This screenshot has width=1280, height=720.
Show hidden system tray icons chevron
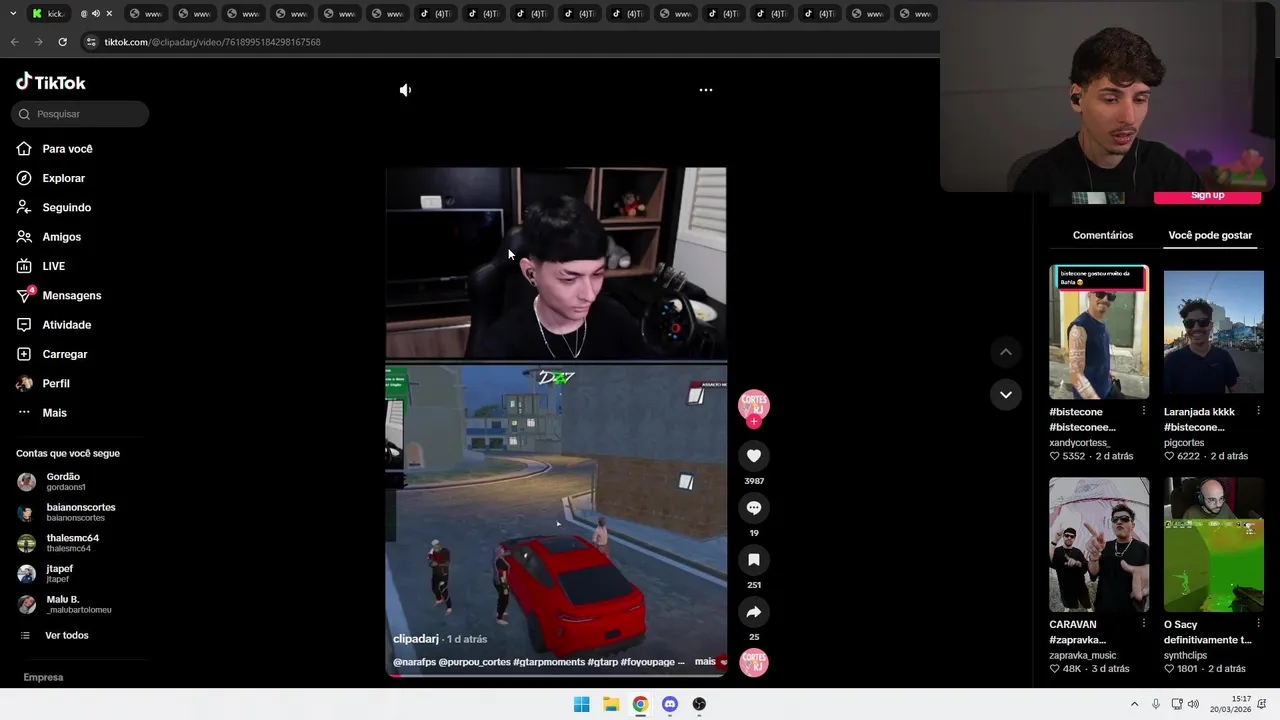pos(1134,704)
